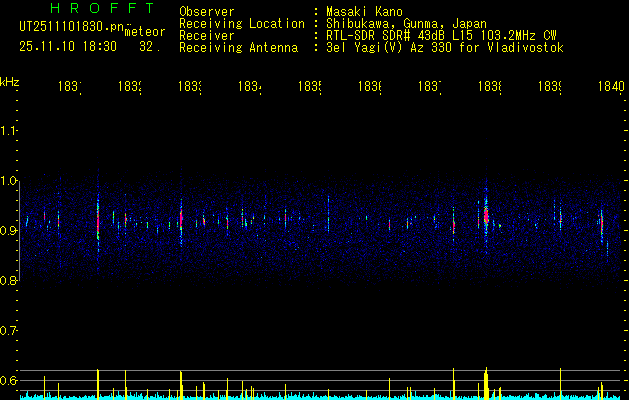
Task: Click the 'Receiver' field label
Action: [207, 36]
